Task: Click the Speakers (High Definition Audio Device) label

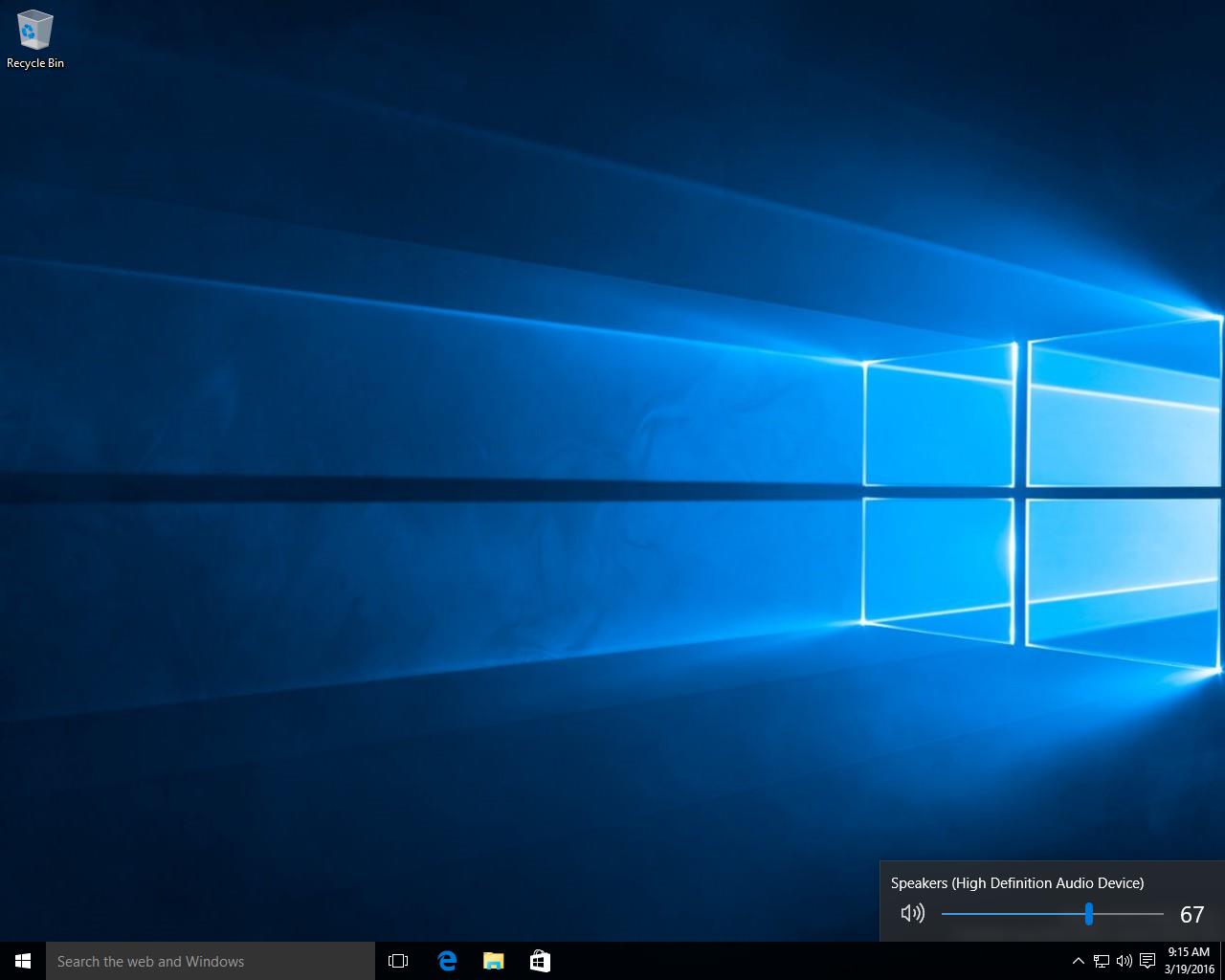Action: coord(1017,882)
